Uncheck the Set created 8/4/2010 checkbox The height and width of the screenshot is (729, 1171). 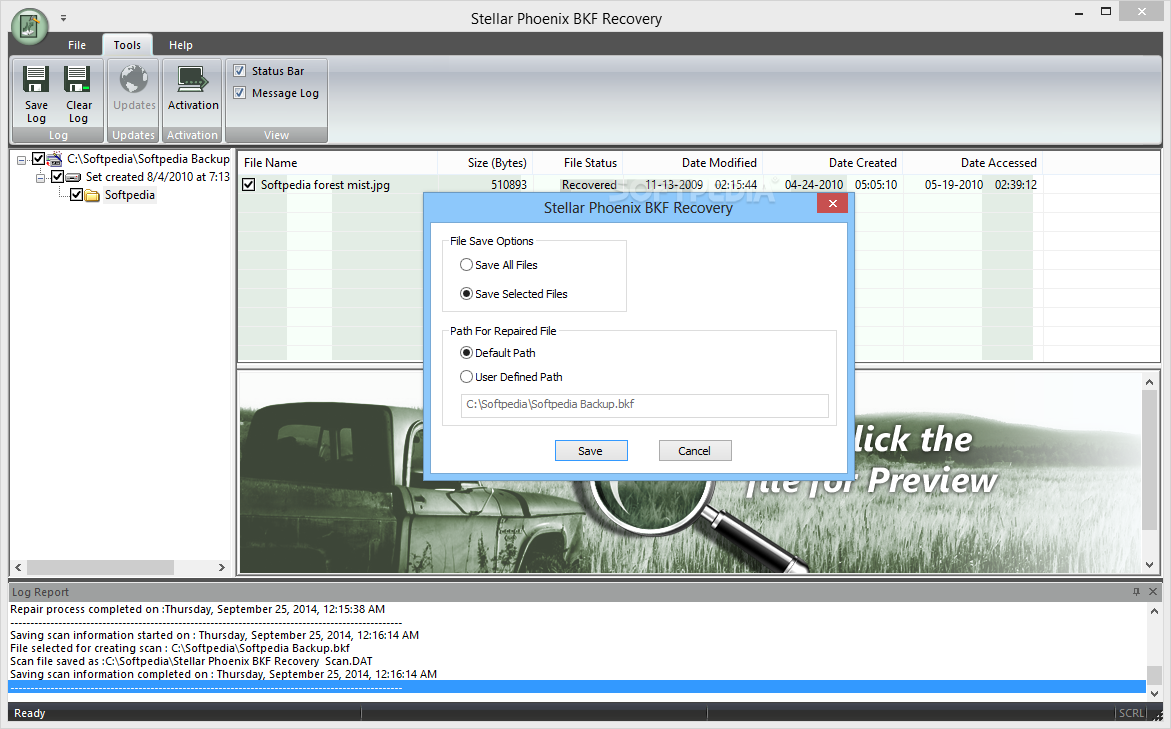(58, 177)
